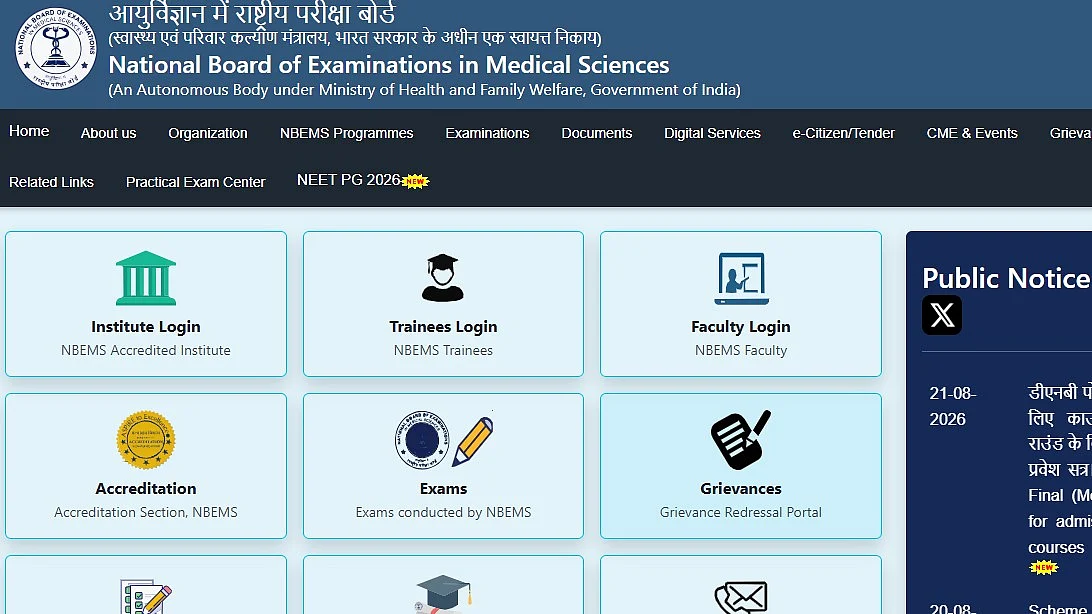This screenshot has width=1092, height=614.
Task: Click the Institute Login title
Action: click(x=146, y=326)
